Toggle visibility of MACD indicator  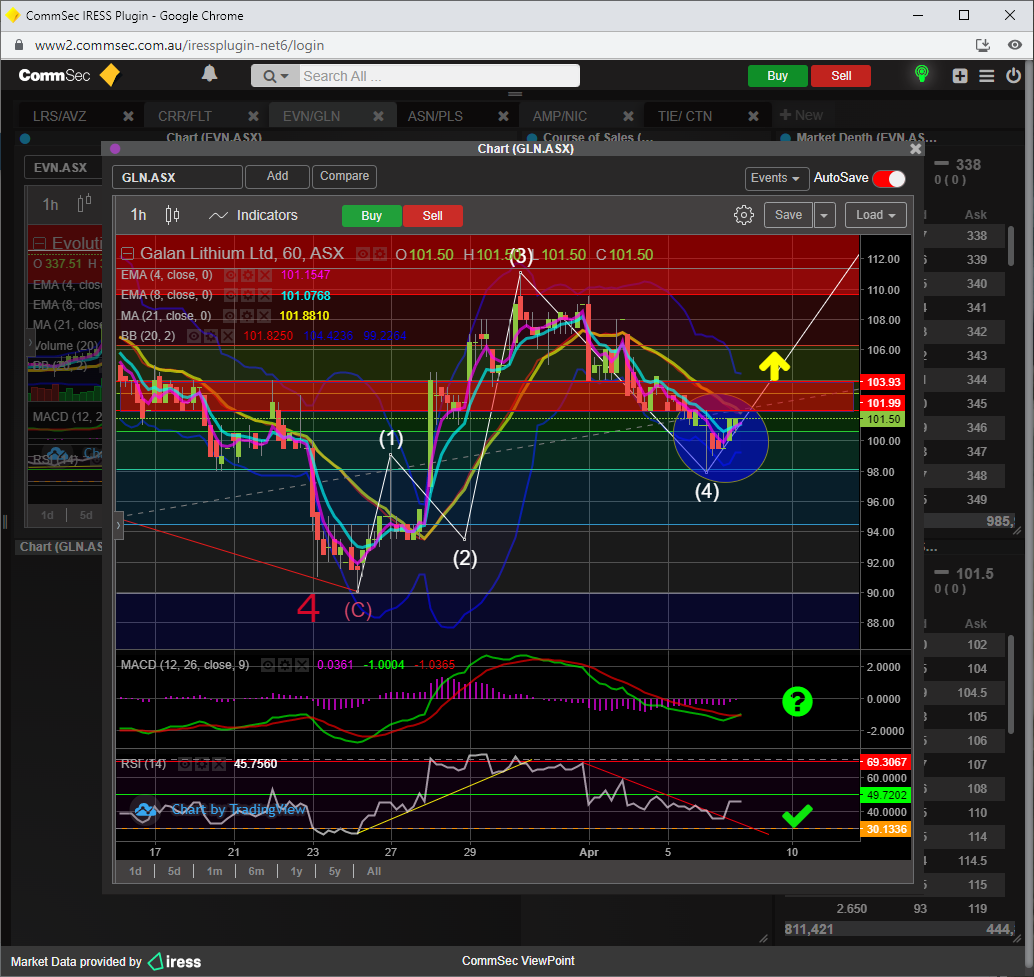[x=268, y=665]
